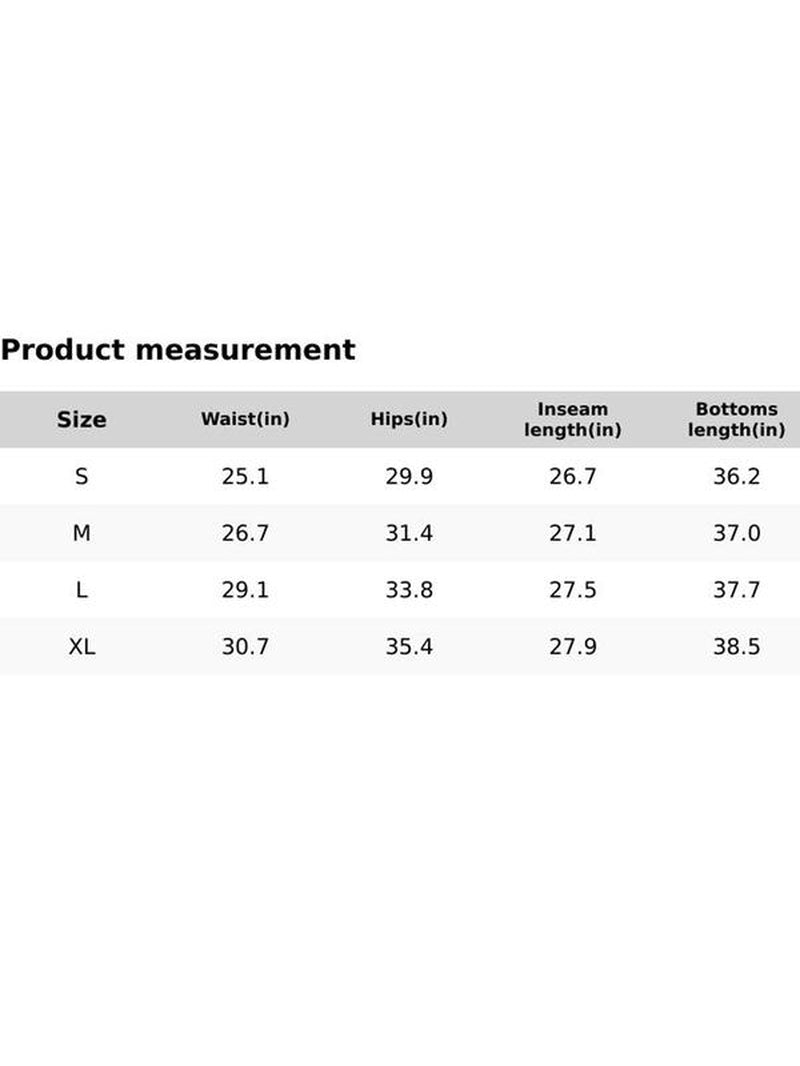Click bottoms length 38.5 for size XL
This screenshot has width=800, height=1066.
(x=737, y=647)
